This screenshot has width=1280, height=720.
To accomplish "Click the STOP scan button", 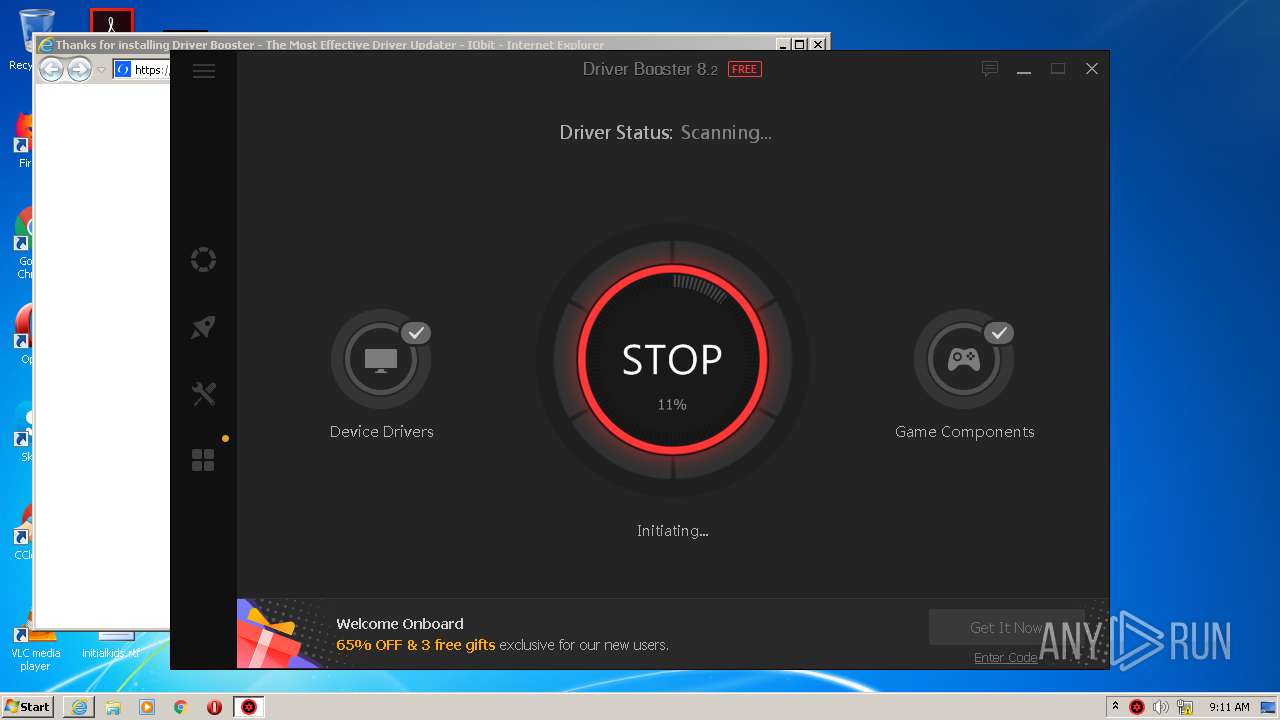I will coord(672,361).
